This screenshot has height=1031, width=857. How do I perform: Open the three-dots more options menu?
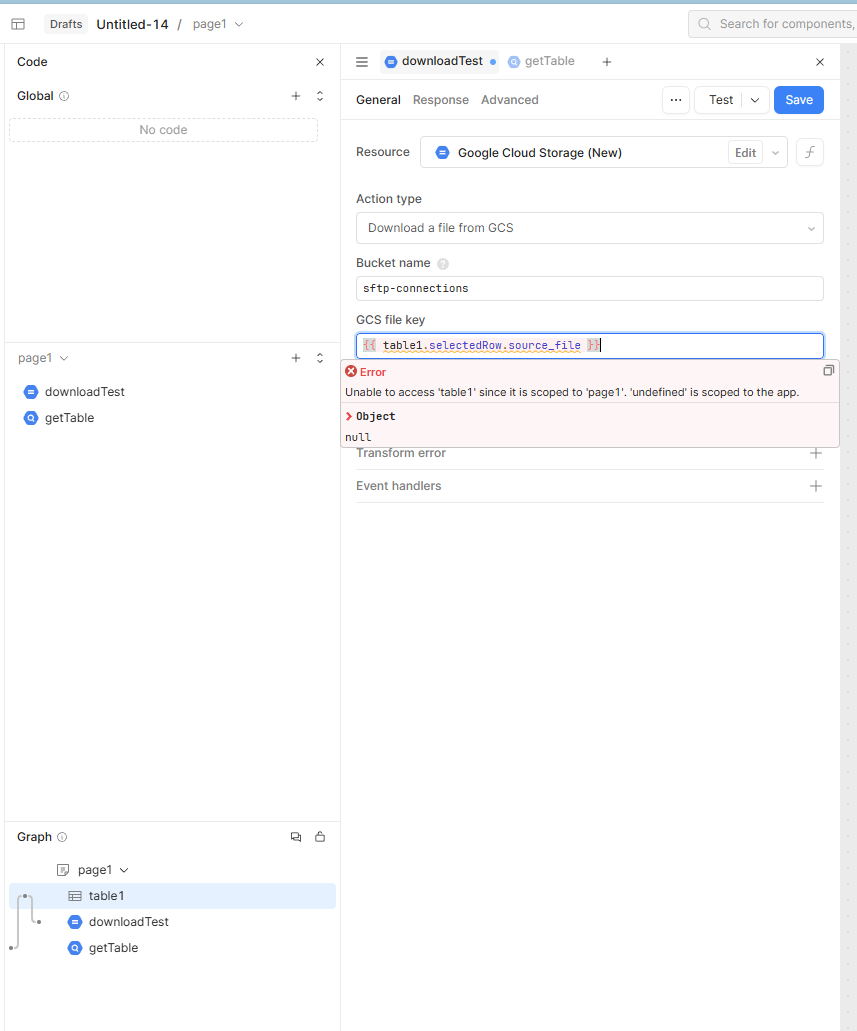(x=676, y=100)
